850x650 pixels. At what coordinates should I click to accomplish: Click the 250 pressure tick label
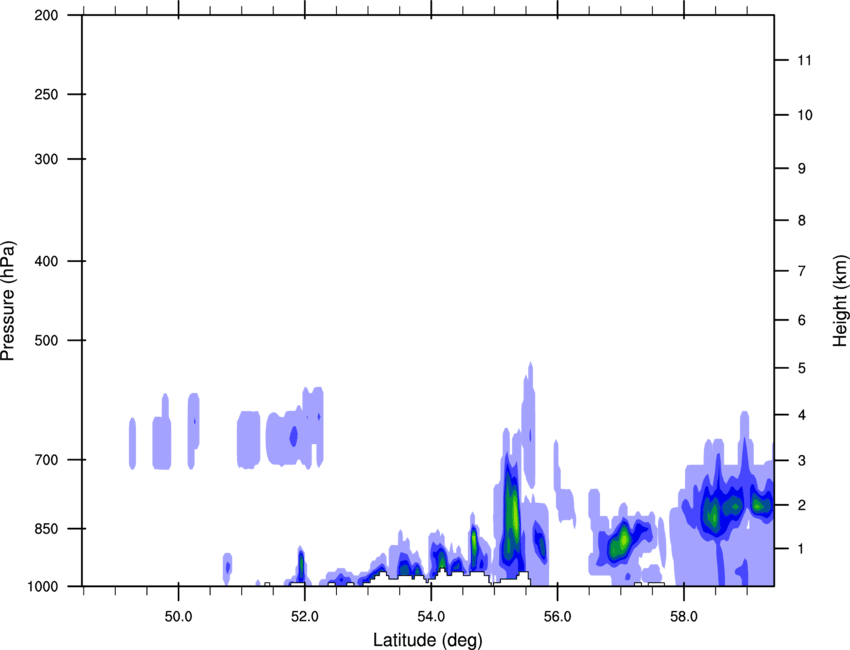[x=46, y=94]
